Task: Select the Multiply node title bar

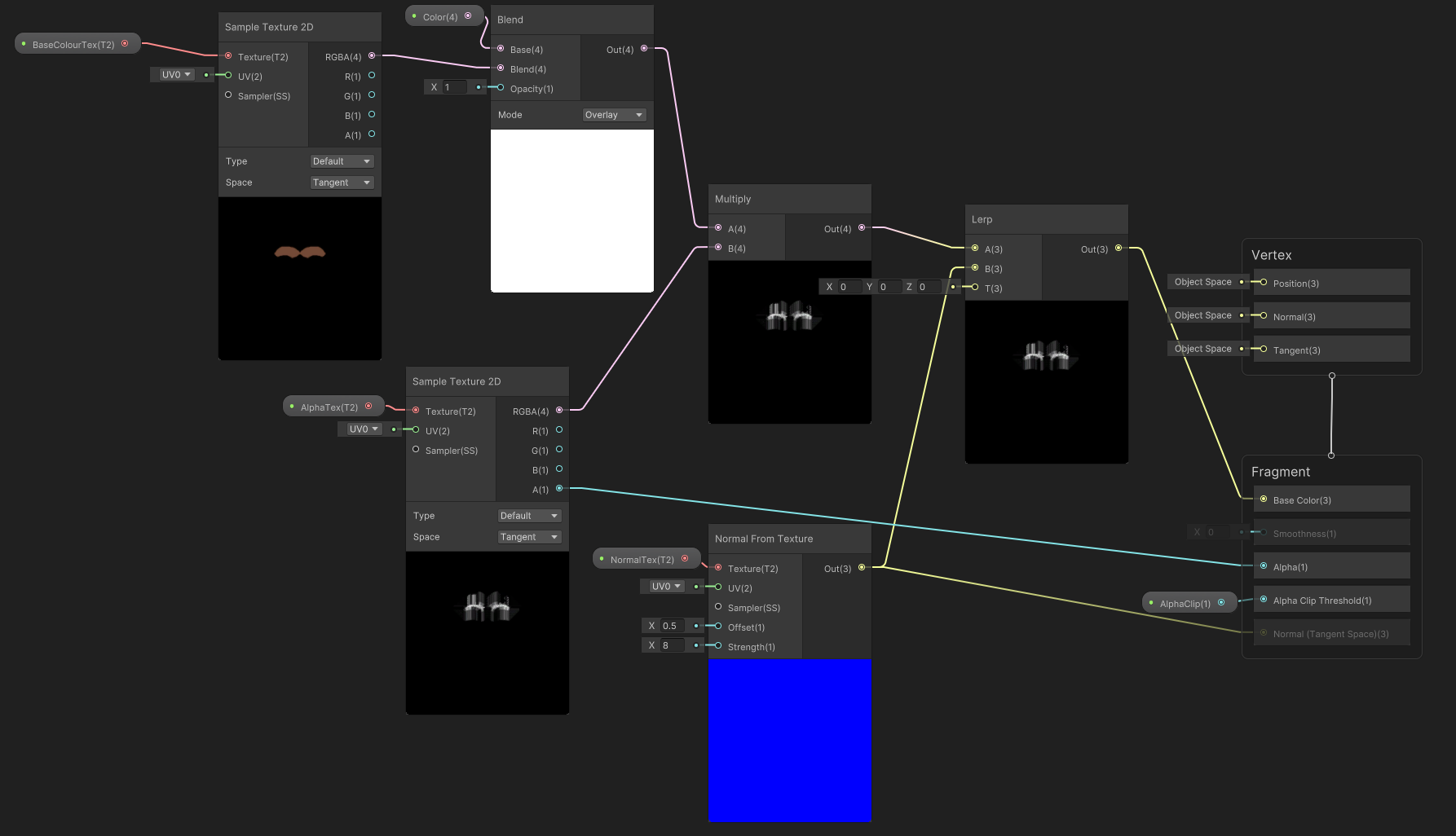Action: click(790, 199)
